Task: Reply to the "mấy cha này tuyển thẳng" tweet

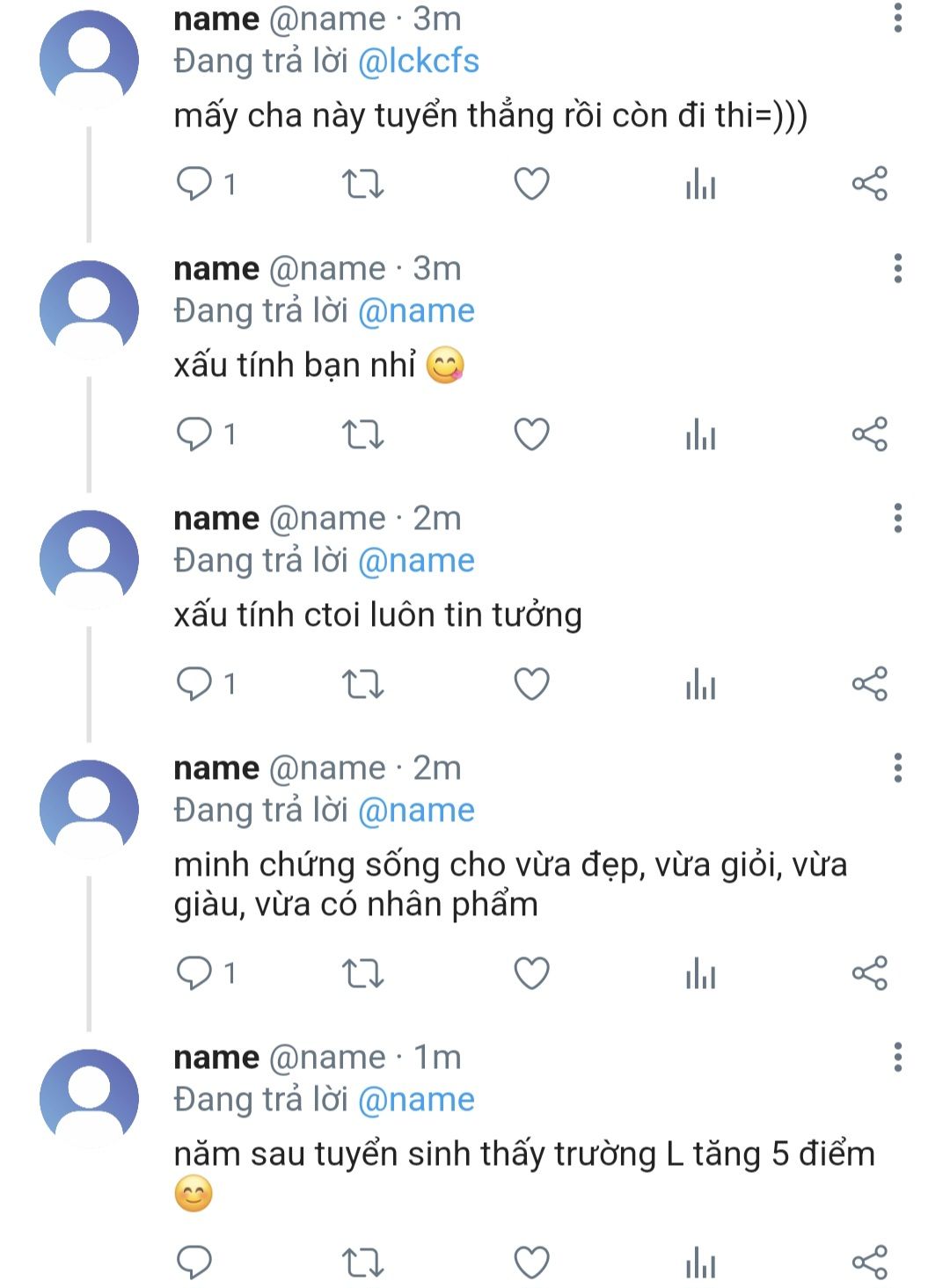Action: [194, 185]
